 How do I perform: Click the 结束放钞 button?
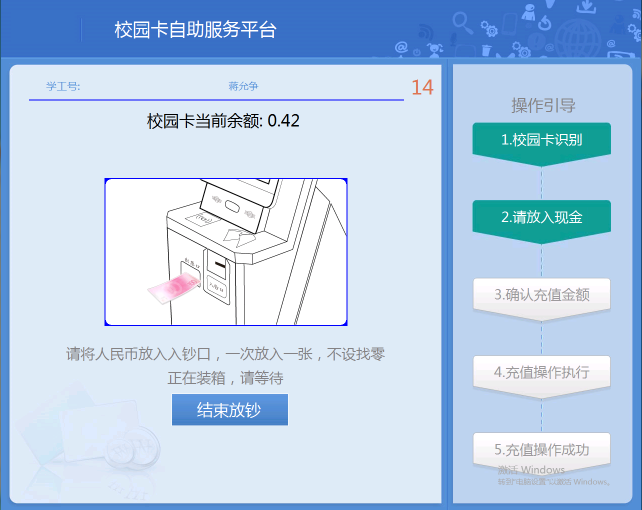[230, 410]
